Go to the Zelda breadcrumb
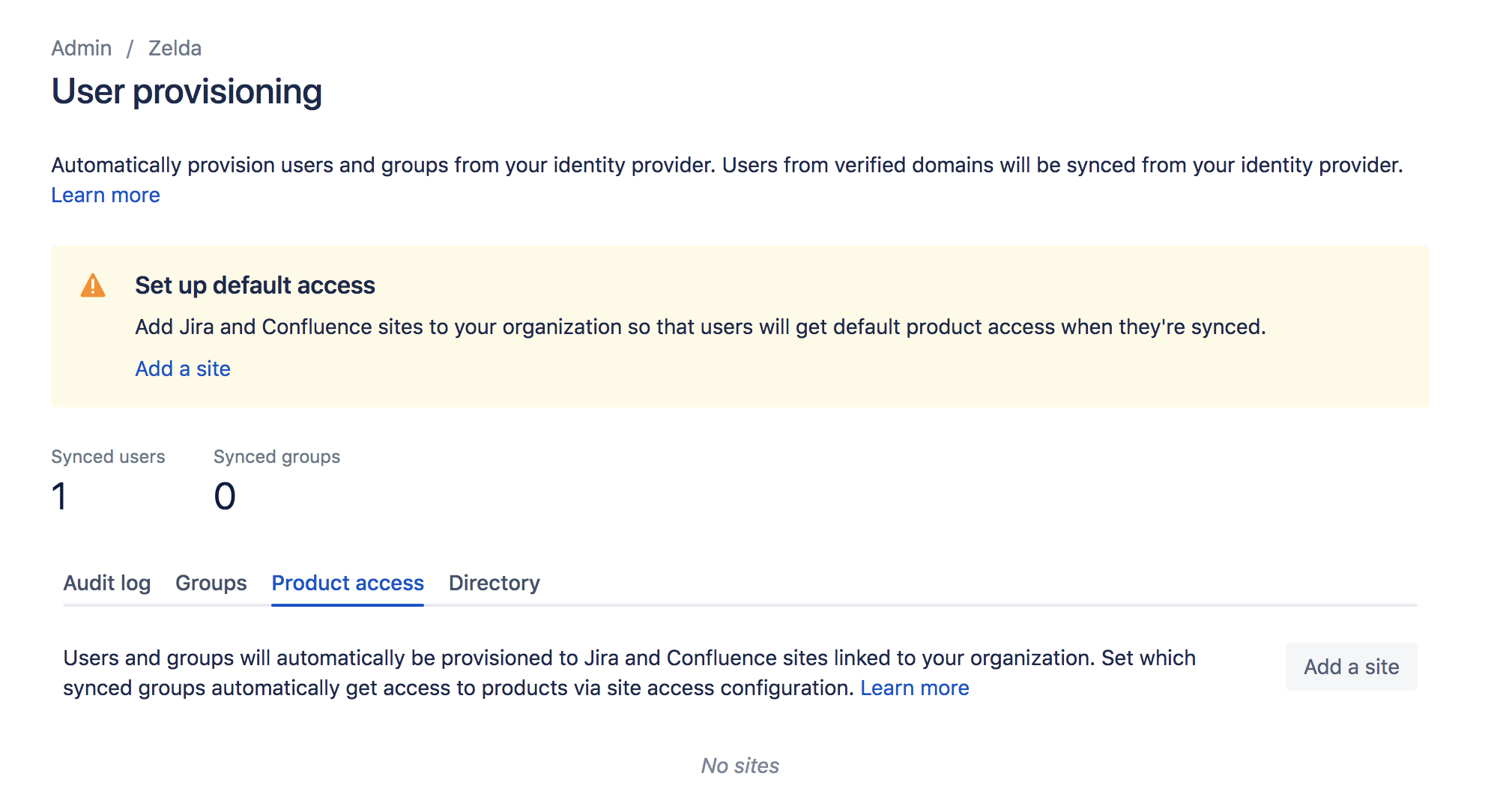 pos(175,48)
